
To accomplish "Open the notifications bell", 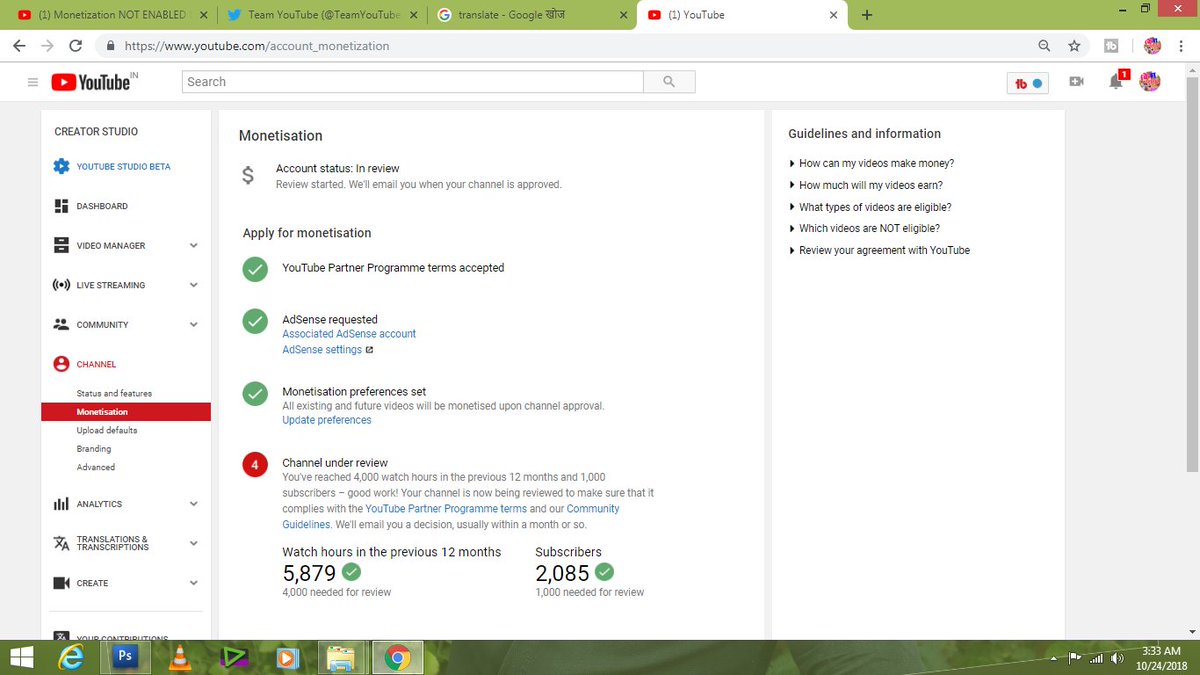I will [x=1117, y=81].
